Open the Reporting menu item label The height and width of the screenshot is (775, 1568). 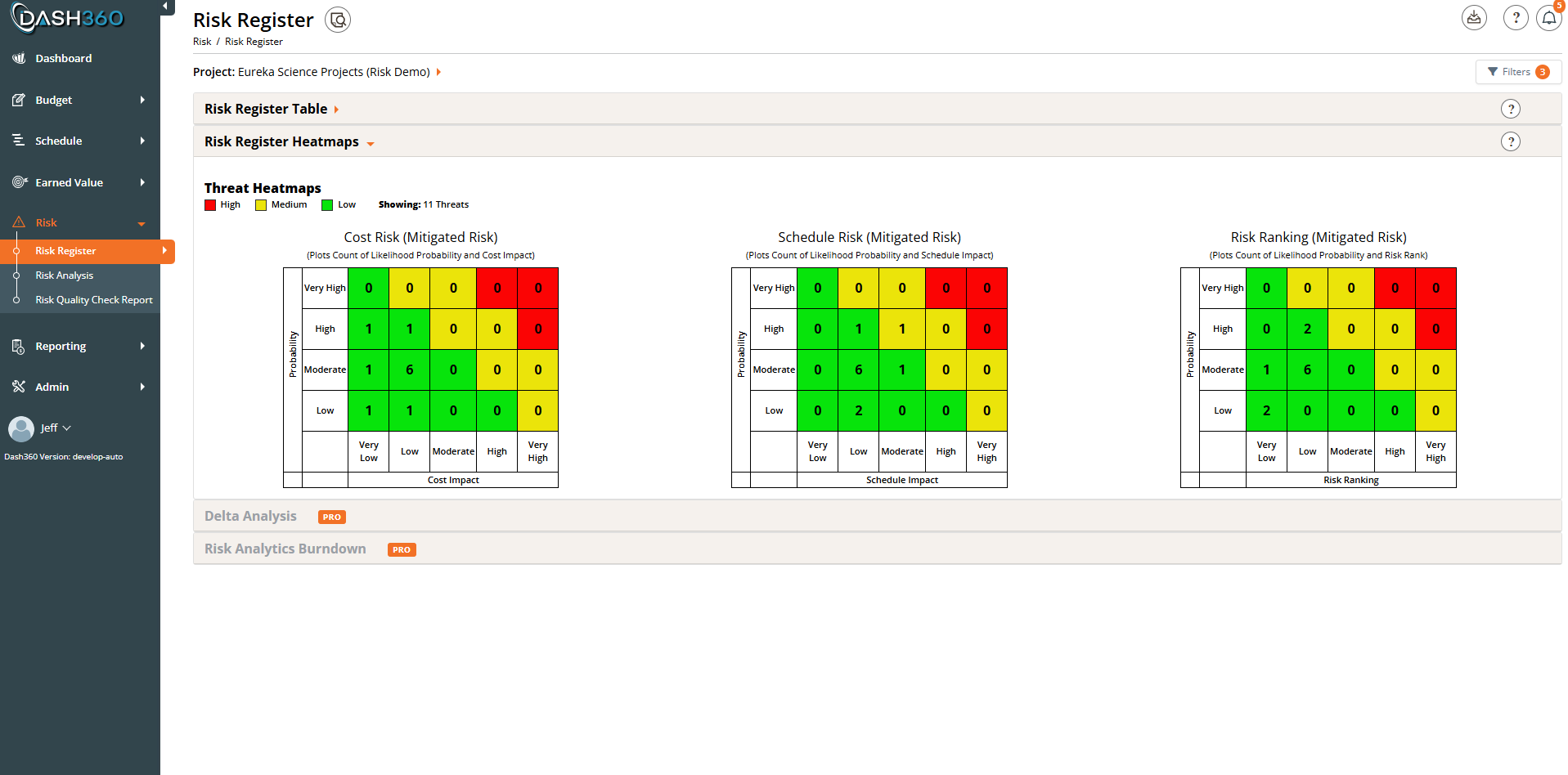[61, 346]
